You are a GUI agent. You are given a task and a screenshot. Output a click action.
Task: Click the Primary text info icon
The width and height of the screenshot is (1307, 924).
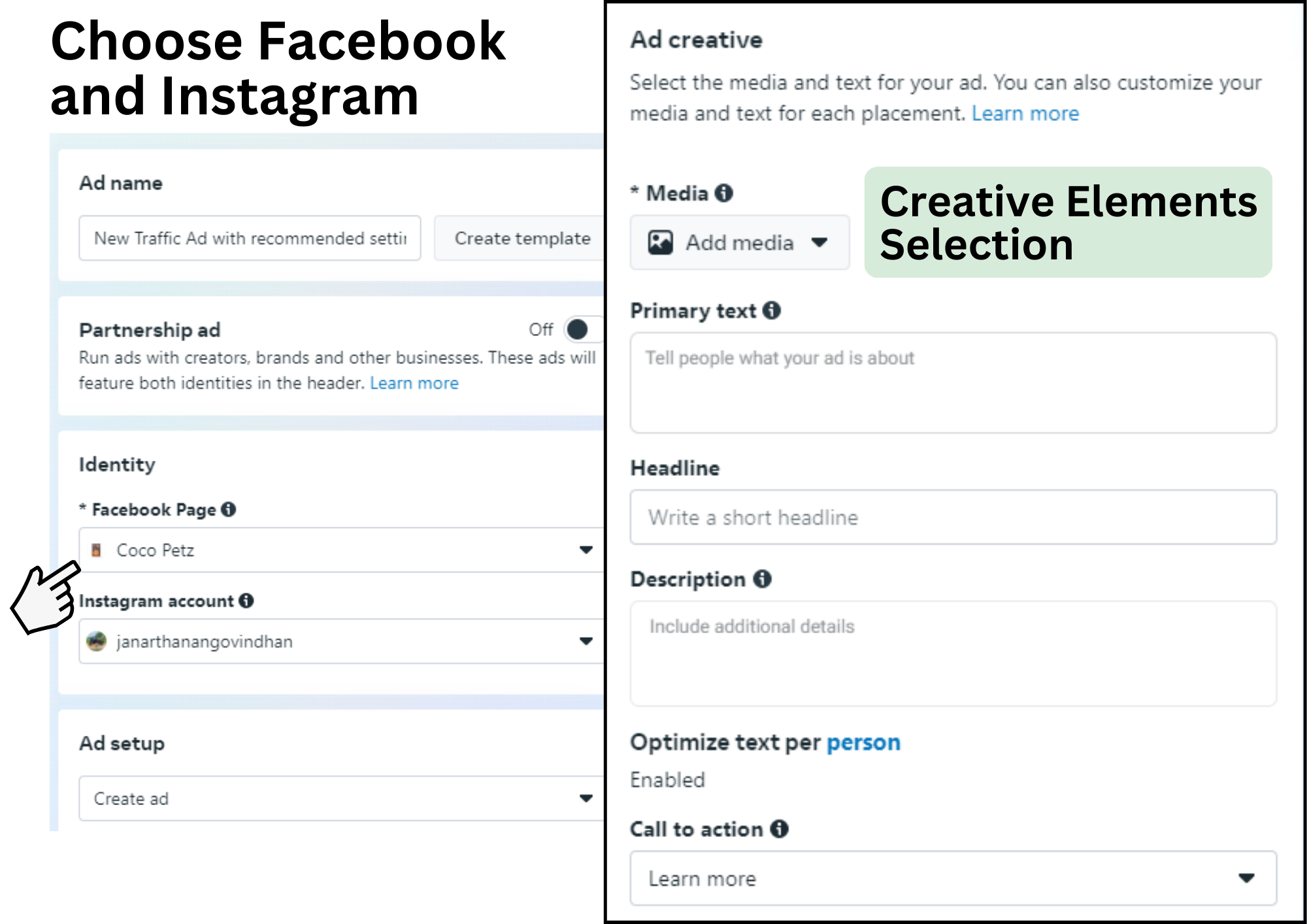tap(772, 310)
